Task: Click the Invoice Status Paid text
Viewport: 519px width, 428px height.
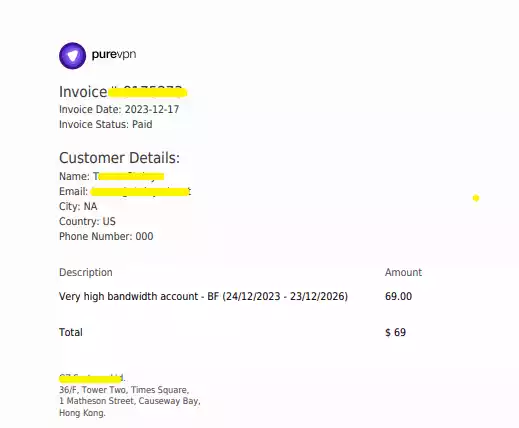Action: click(106, 124)
